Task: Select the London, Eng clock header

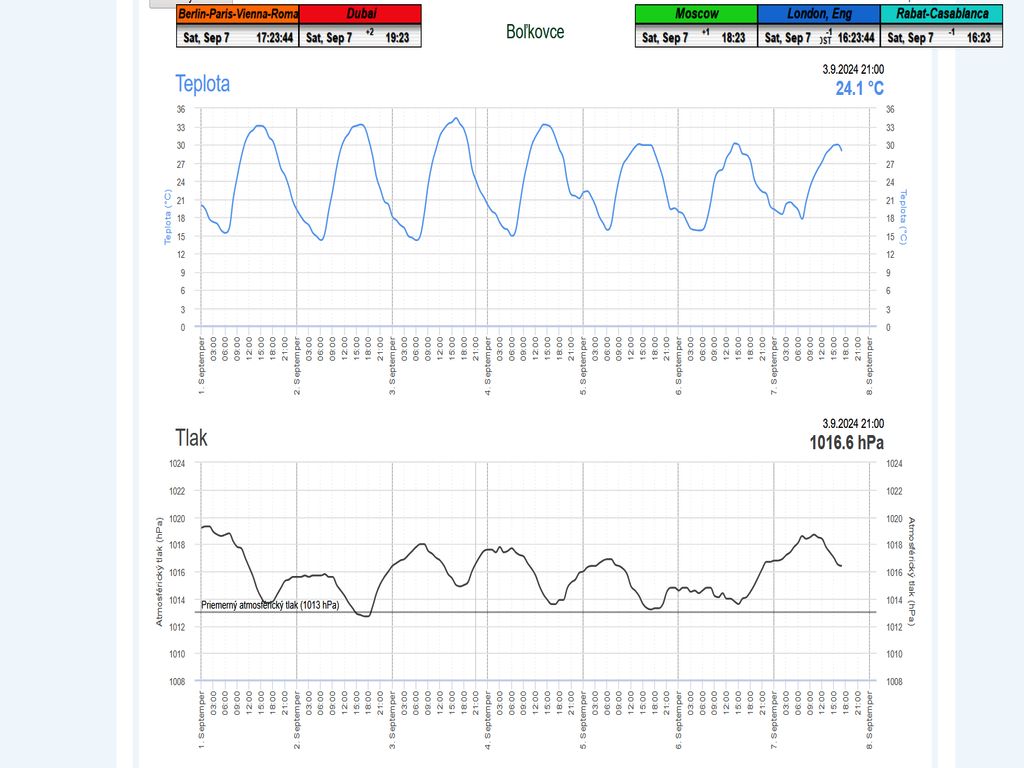Action: [819, 14]
